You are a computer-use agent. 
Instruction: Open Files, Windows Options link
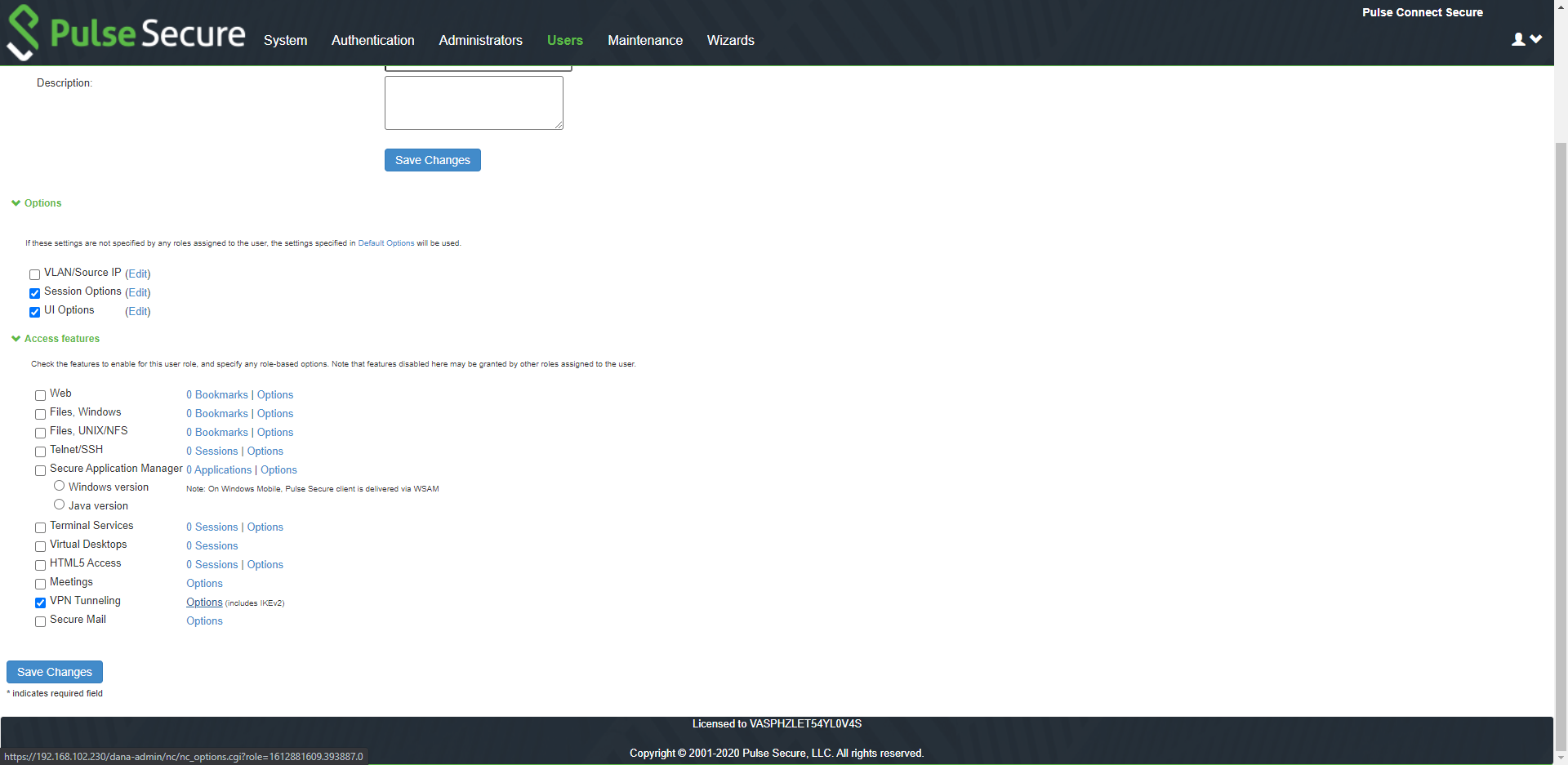coord(275,414)
